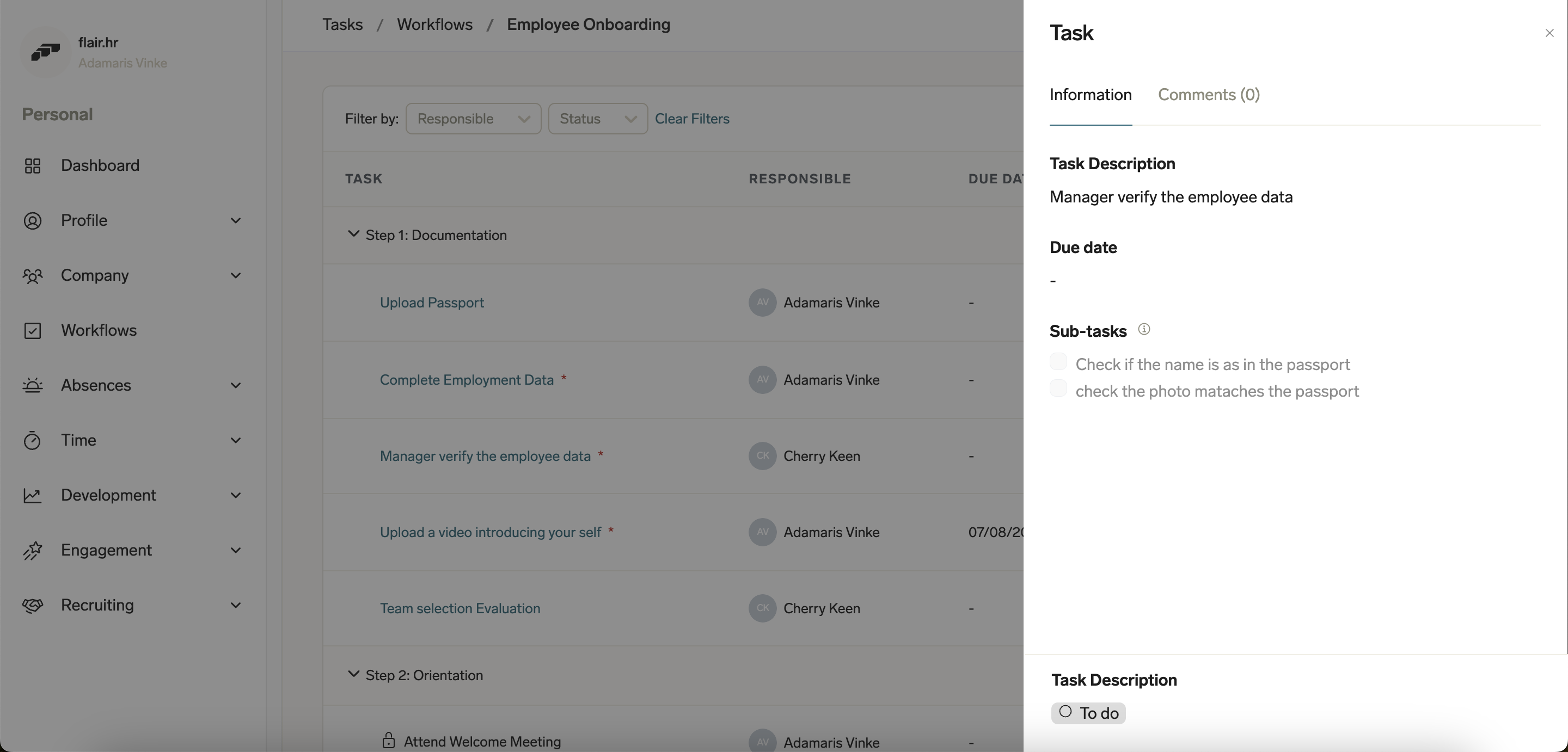The image size is (1568, 752).
Task: Click the Clear Filters link
Action: (x=693, y=119)
